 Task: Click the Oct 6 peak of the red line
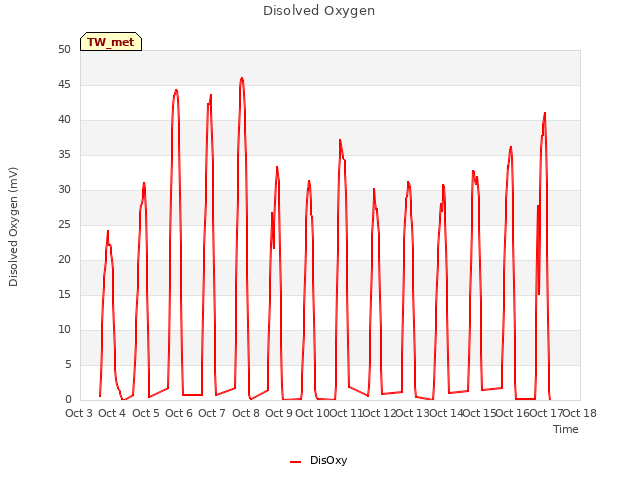(176, 90)
